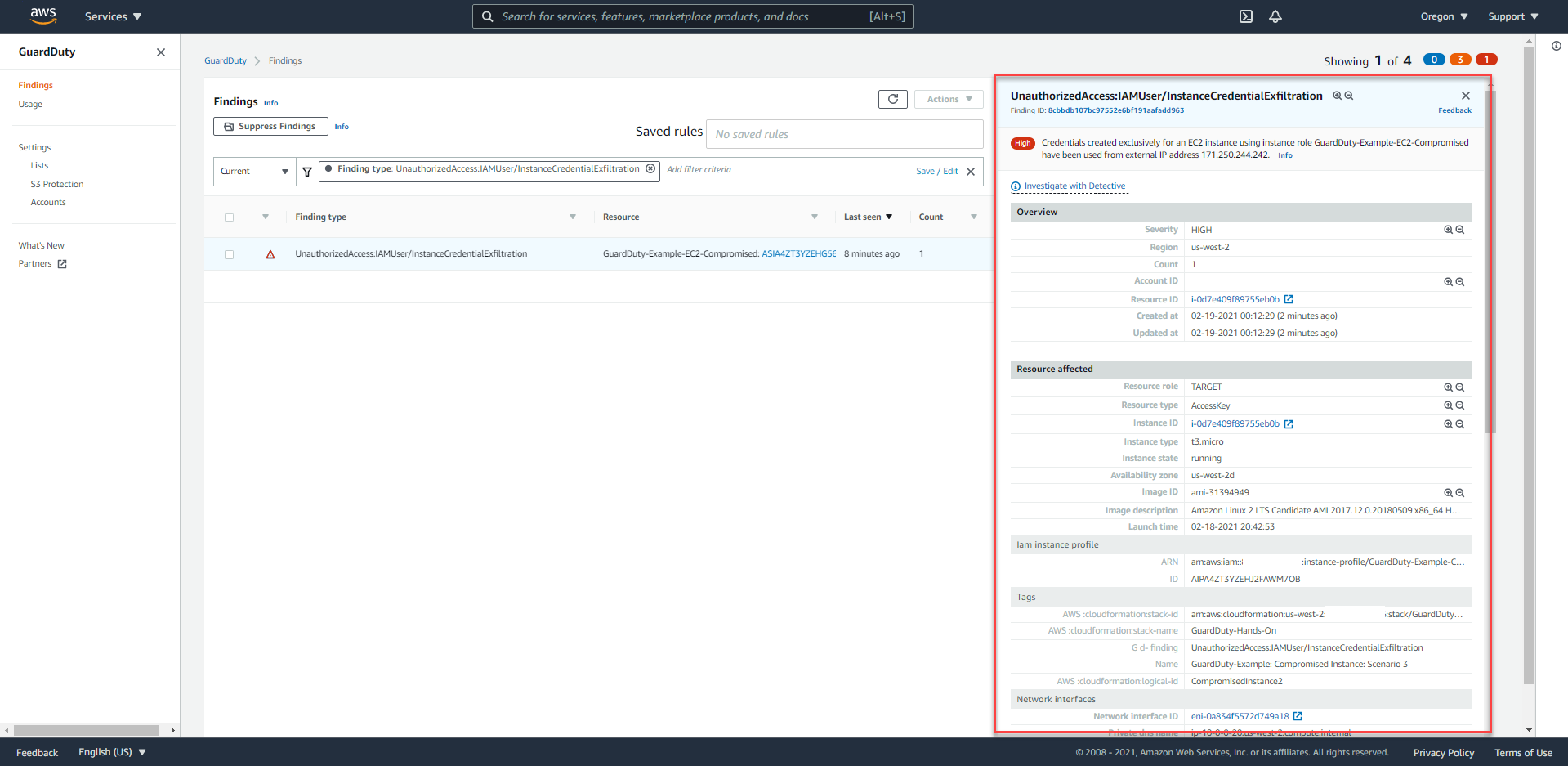The height and width of the screenshot is (766, 1568).
Task: Click Save / Edit filter link
Action: coord(936,172)
